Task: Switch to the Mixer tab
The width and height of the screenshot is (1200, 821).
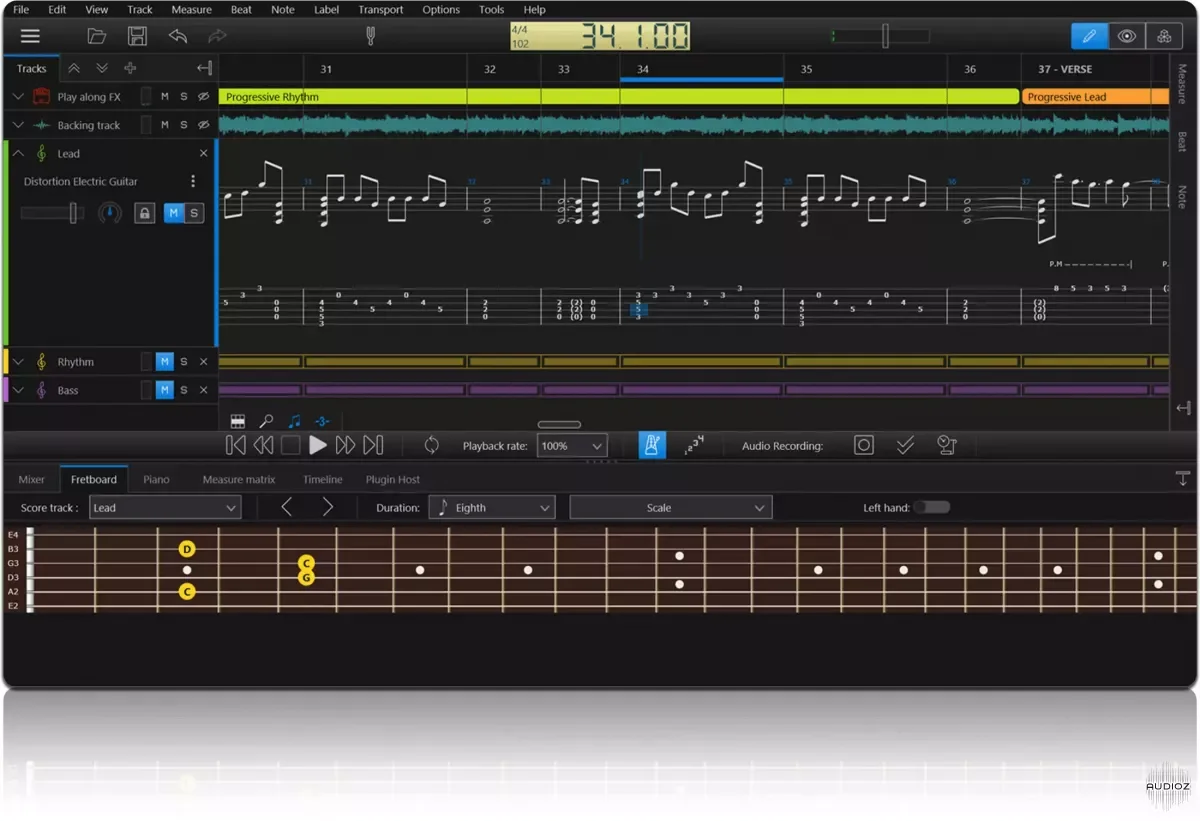Action: (32, 479)
